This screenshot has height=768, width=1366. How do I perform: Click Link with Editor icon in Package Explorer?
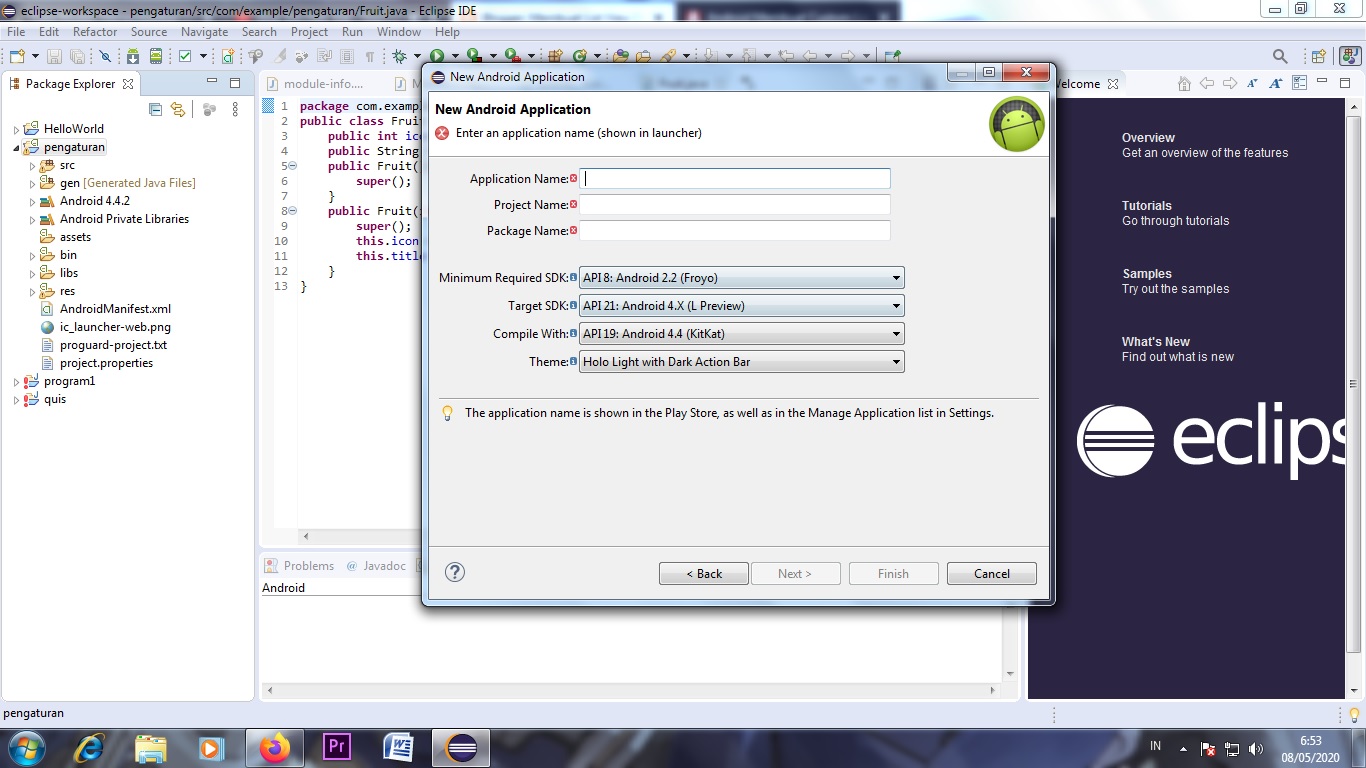178,109
